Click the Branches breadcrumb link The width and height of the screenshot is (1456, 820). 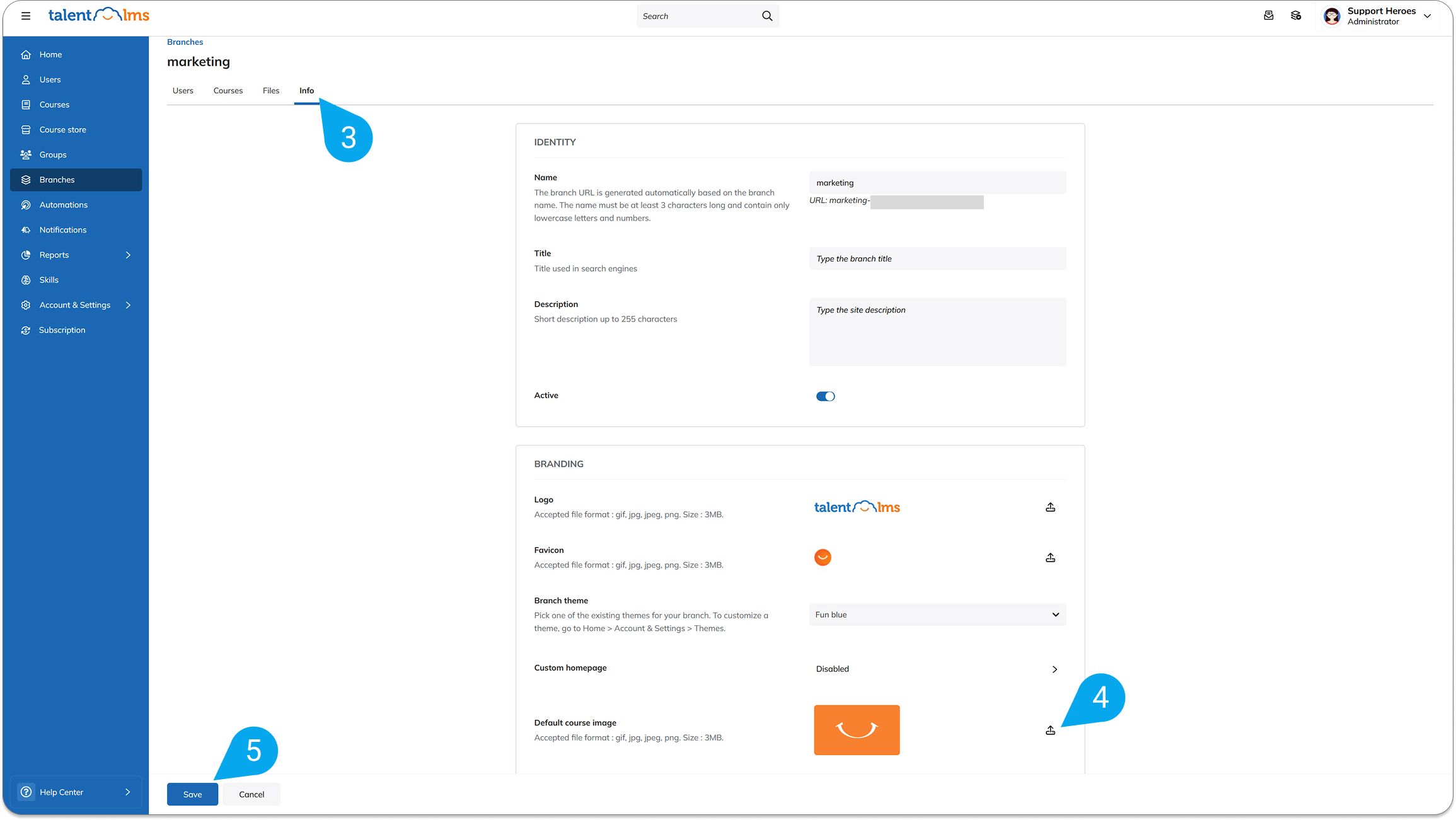(185, 42)
